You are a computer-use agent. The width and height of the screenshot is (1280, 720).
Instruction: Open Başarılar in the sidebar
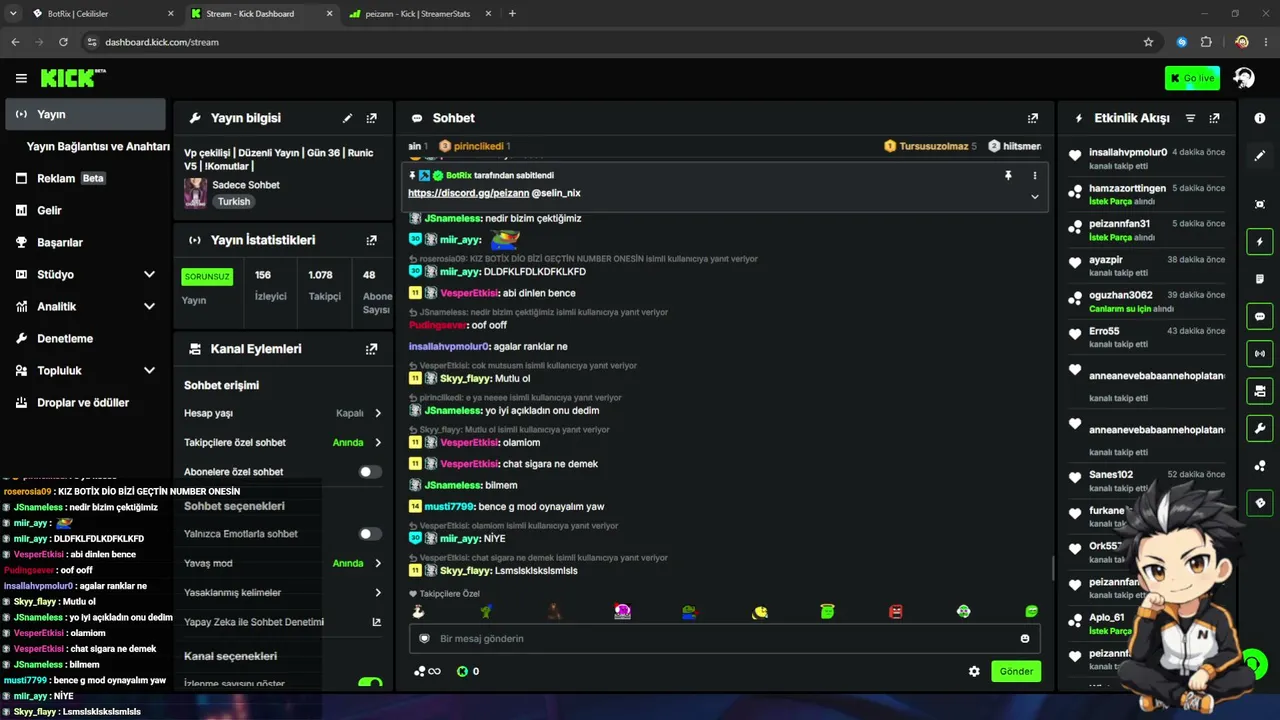point(85,242)
